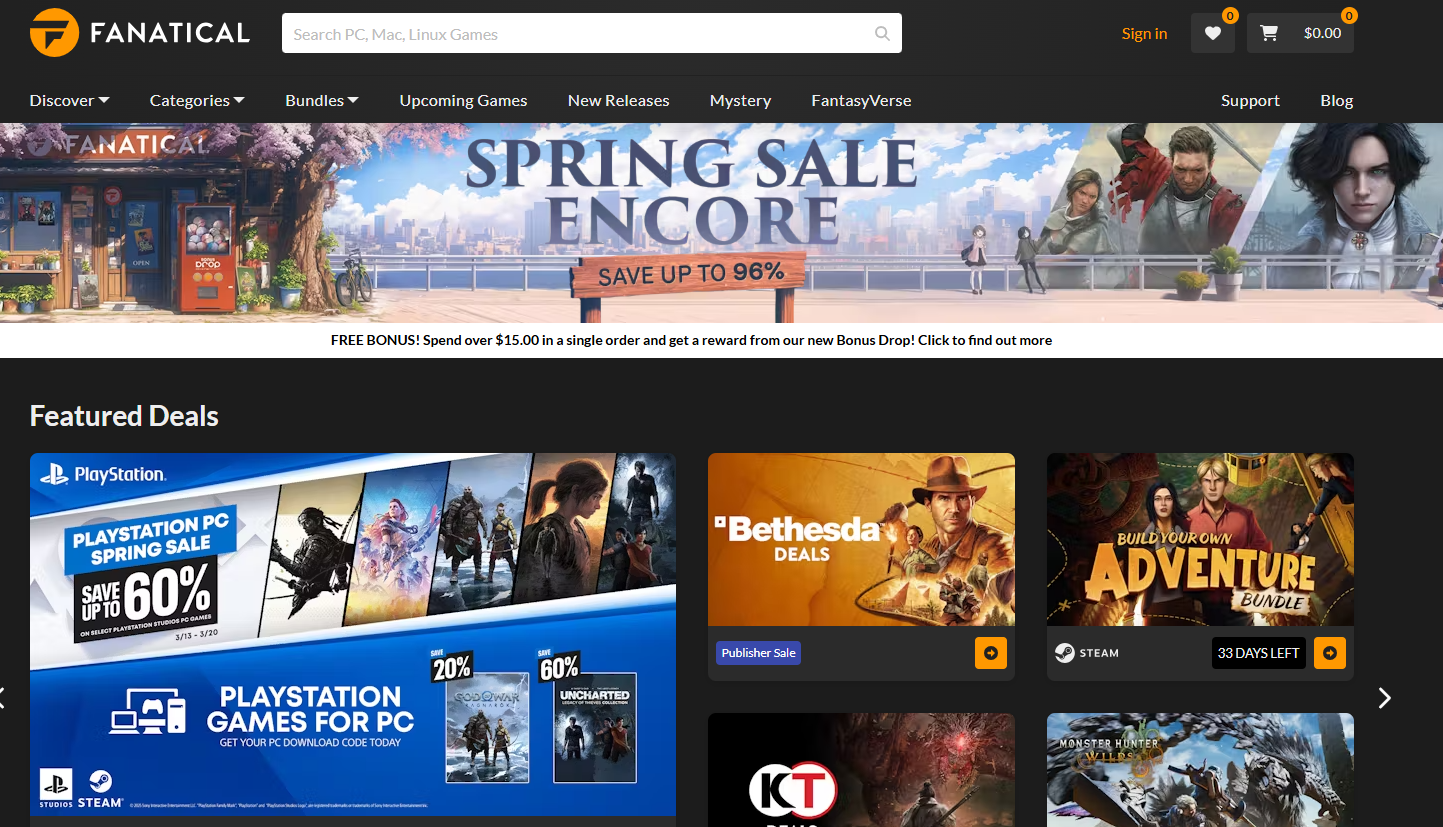Screen dimensions: 1443x827
Task: Open the Mystery menu item
Action: [x=740, y=100]
